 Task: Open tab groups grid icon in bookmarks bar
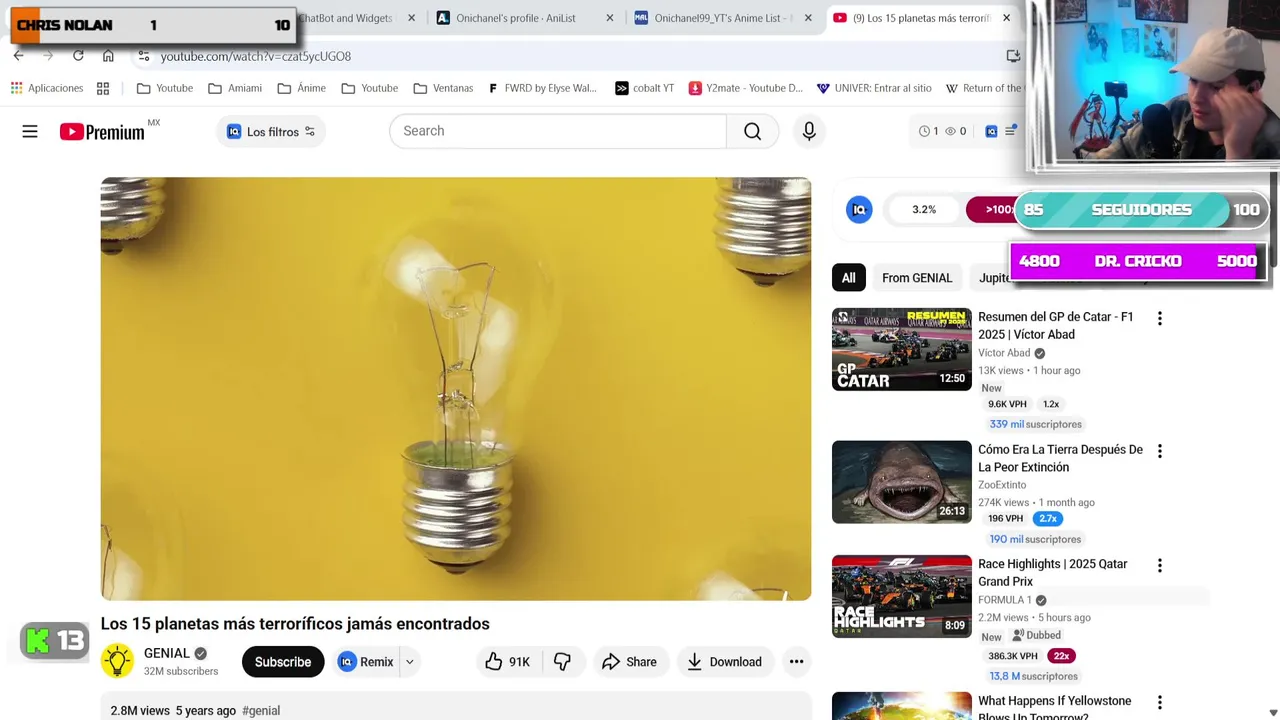pyautogui.click(x=103, y=88)
